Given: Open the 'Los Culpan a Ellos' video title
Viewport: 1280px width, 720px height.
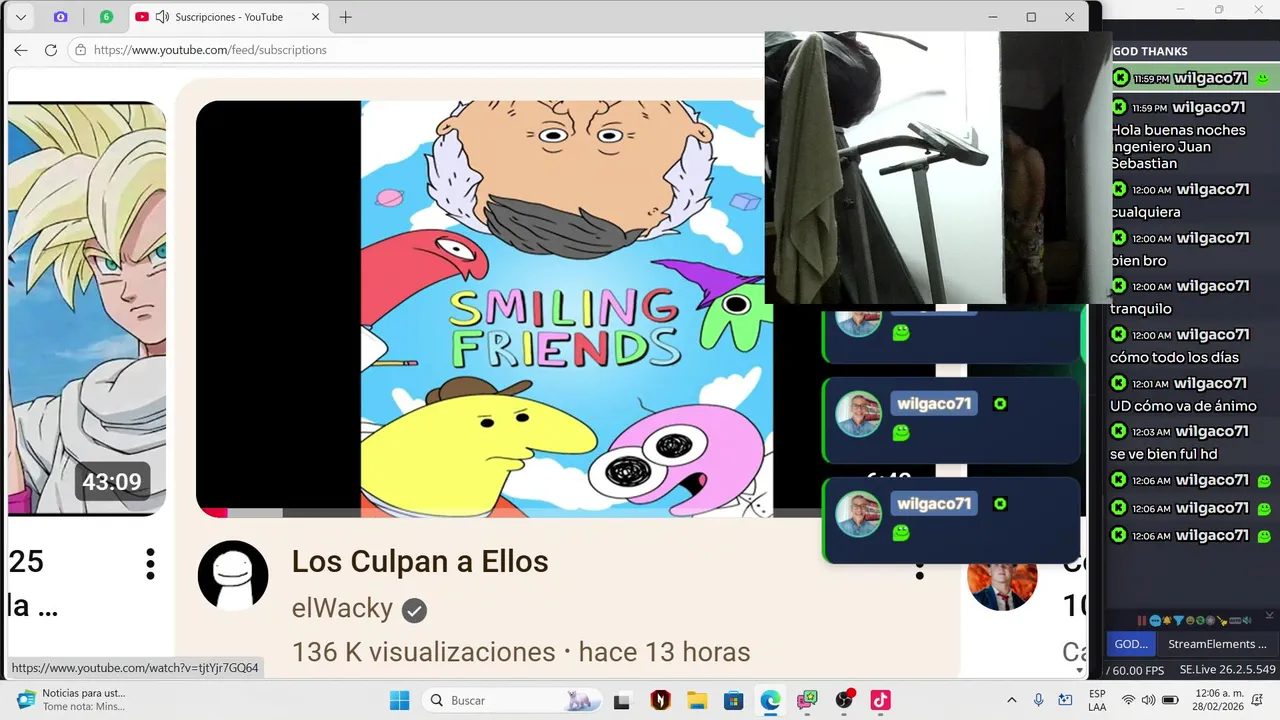Looking at the screenshot, I should click(420, 562).
